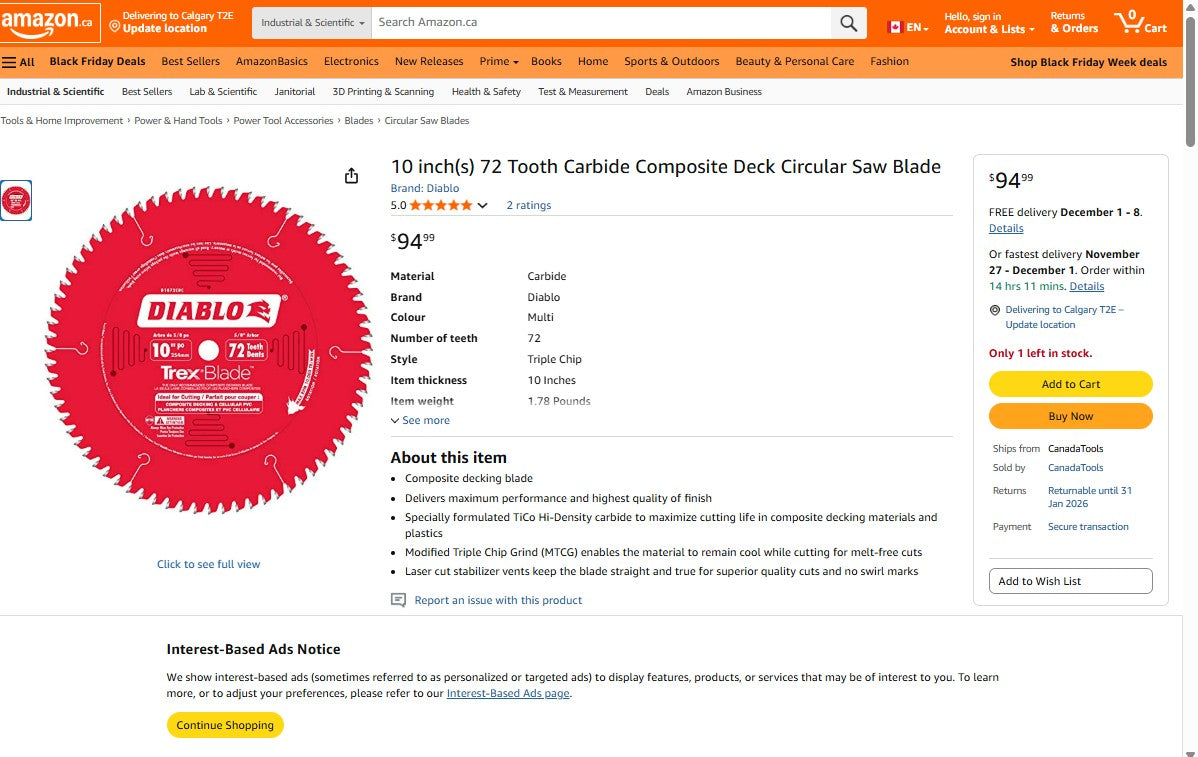Select the Industrial & Scientific search category dropdown
The width and height of the screenshot is (1198, 757).
[311, 22]
